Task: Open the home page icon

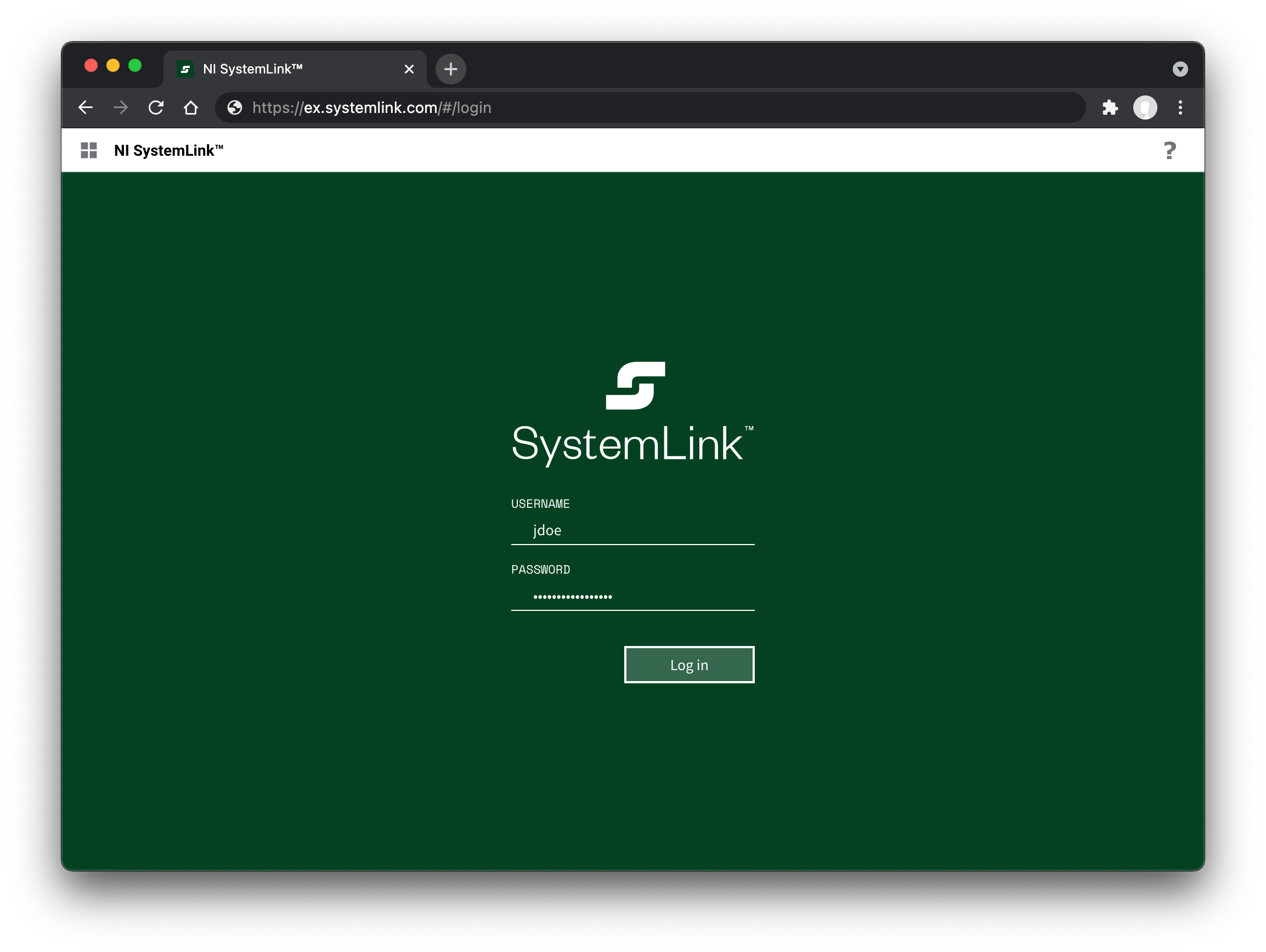Action: 190,107
